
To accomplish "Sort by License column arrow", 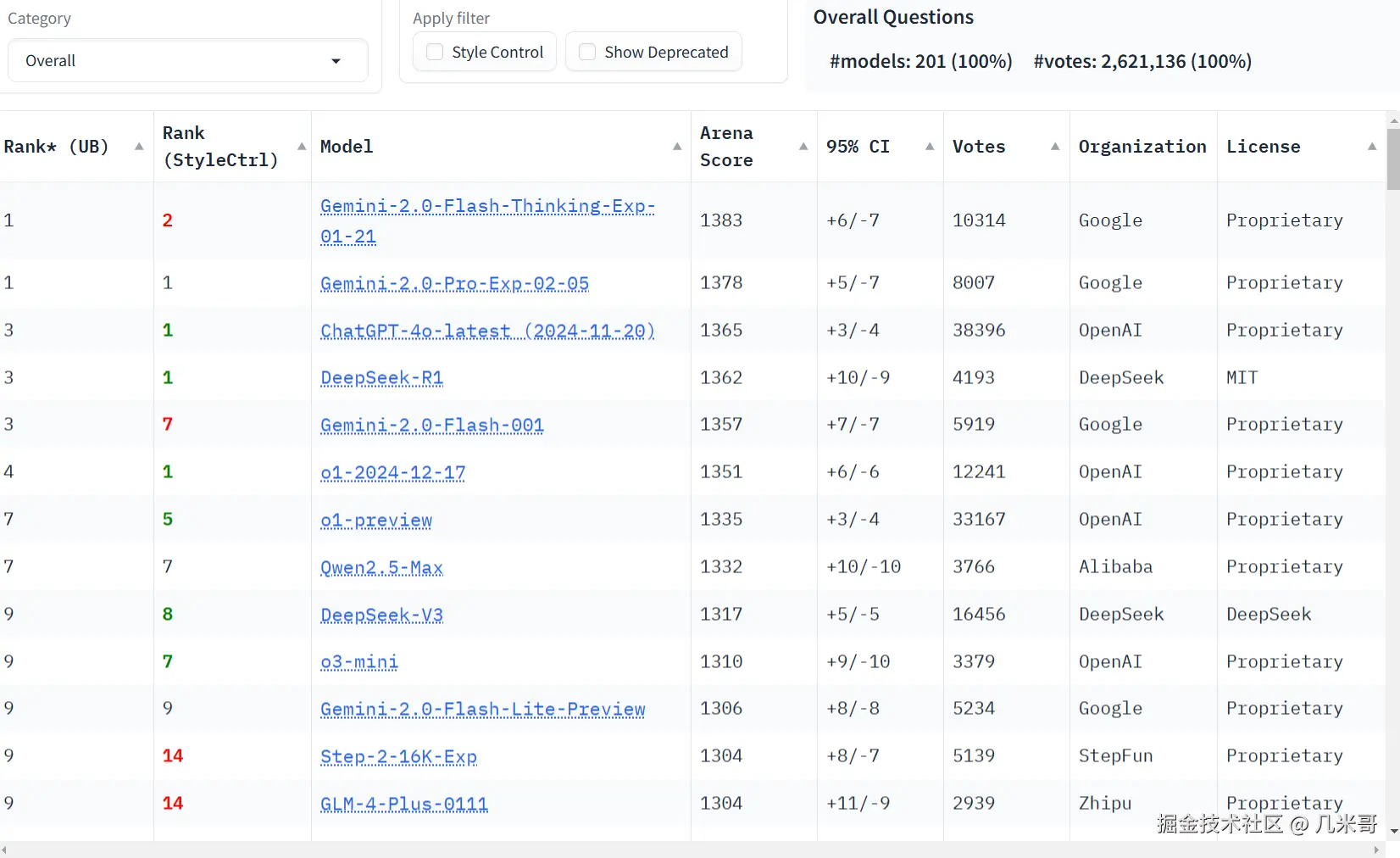I will [x=1372, y=147].
